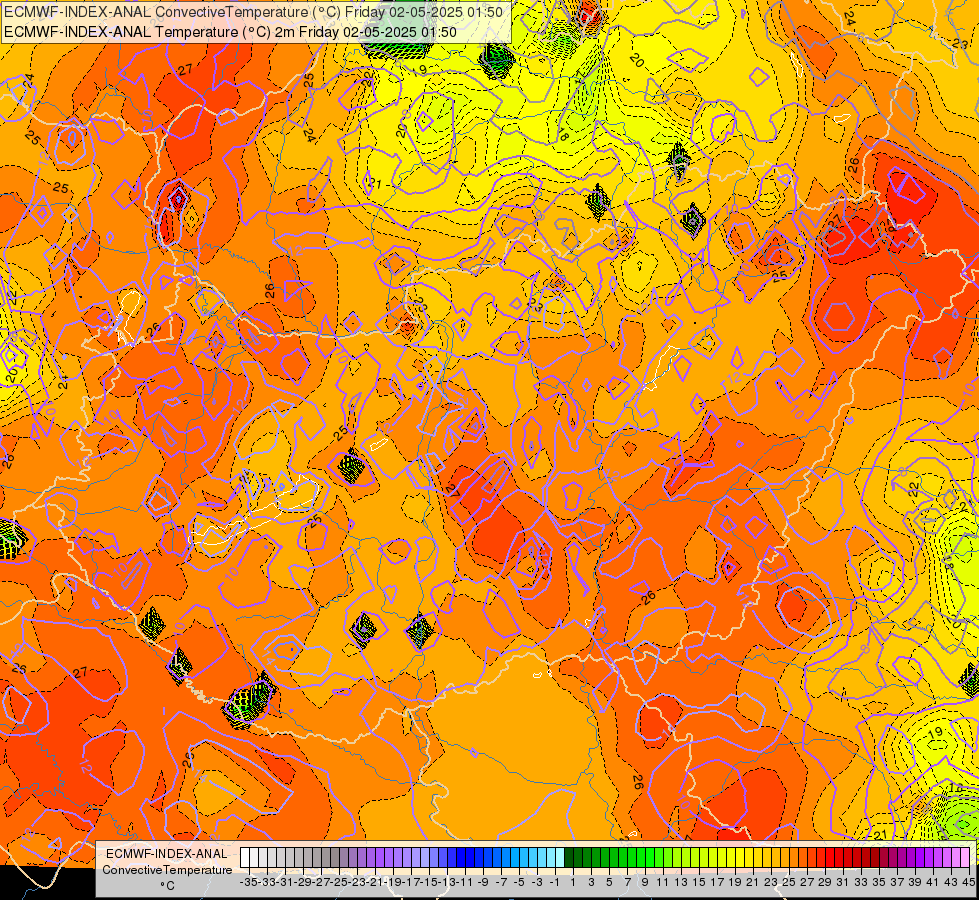Image resolution: width=979 pixels, height=900 pixels.
Task: Click the 31 legend scale value
Action: 844,882
